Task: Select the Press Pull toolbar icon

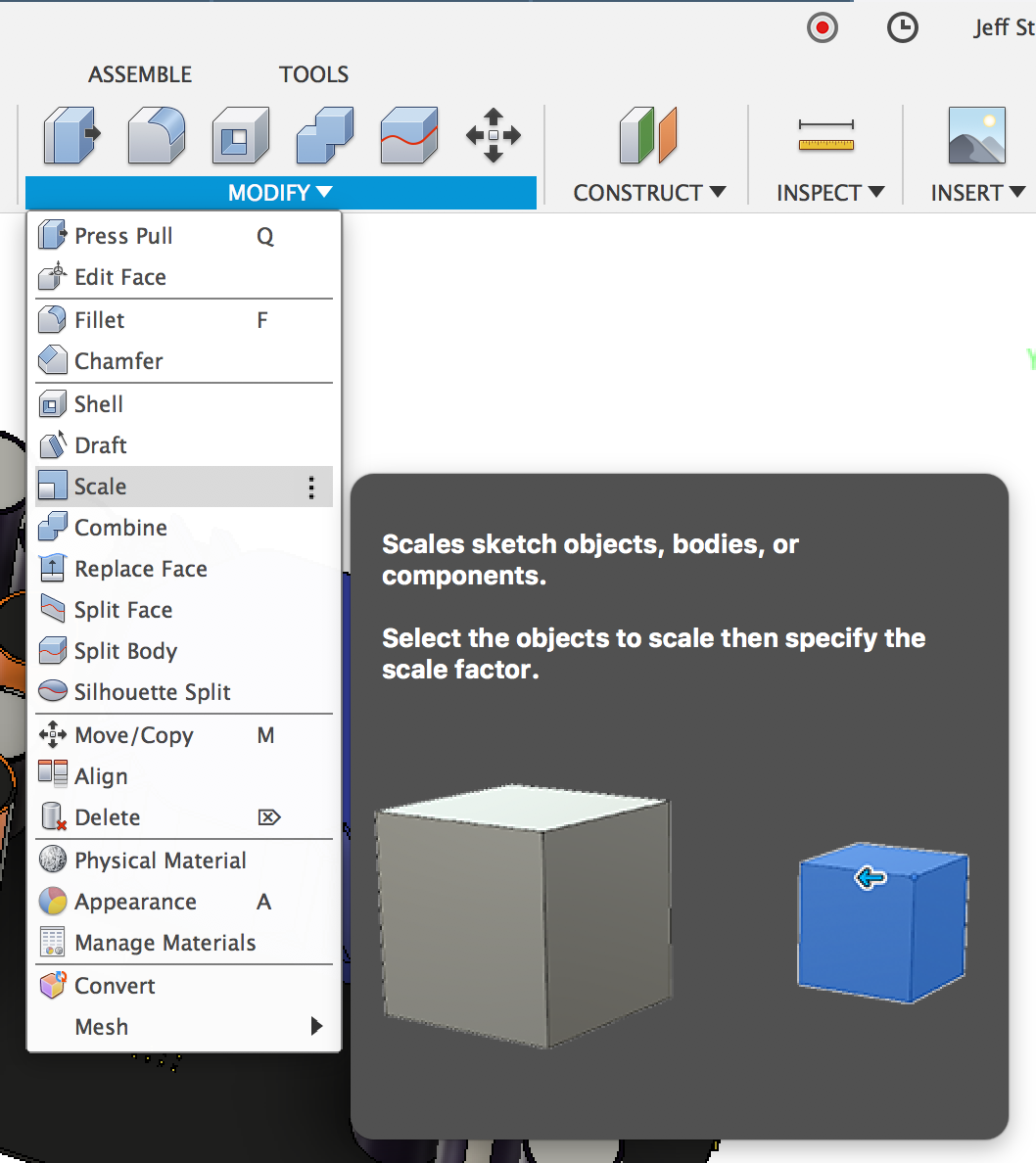Action: pos(71,136)
